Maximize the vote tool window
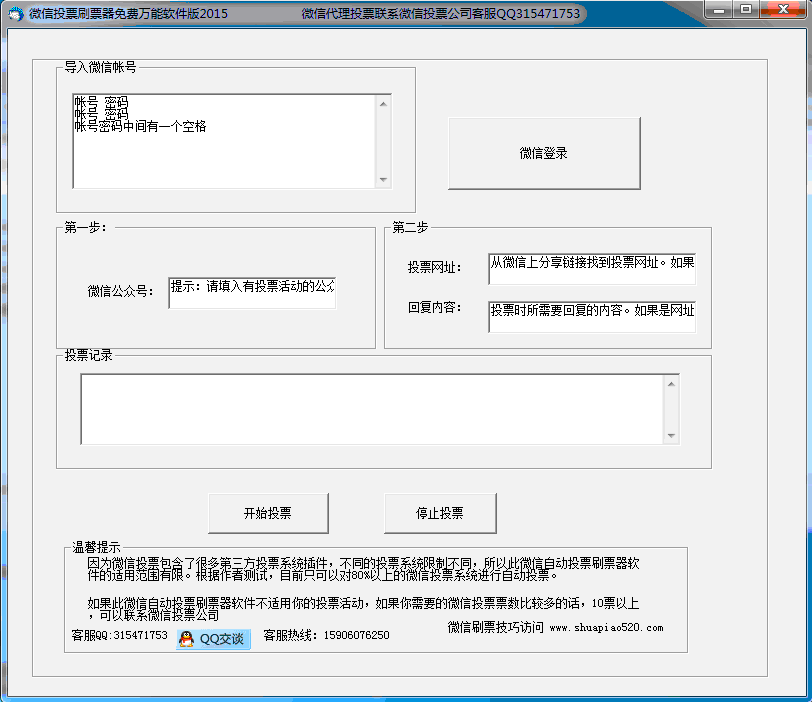Screen dimensions: 812x702 (746, 9)
